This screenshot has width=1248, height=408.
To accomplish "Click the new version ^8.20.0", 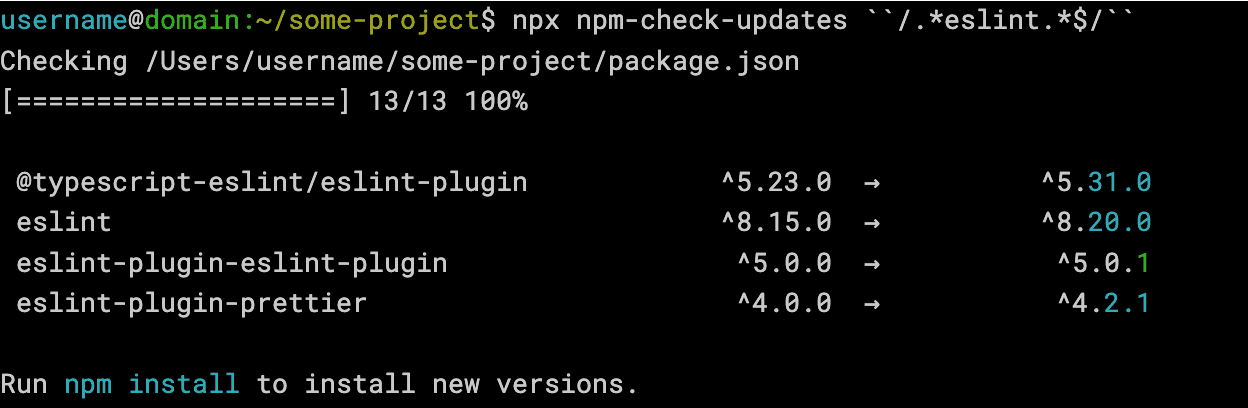I will pos(1096,222).
